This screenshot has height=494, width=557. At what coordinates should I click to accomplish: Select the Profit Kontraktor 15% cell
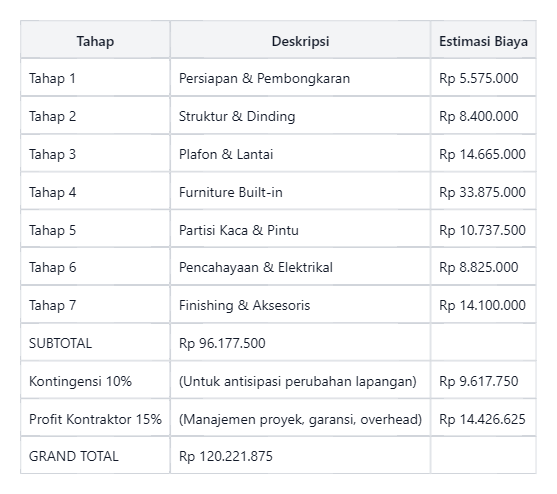pos(95,419)
